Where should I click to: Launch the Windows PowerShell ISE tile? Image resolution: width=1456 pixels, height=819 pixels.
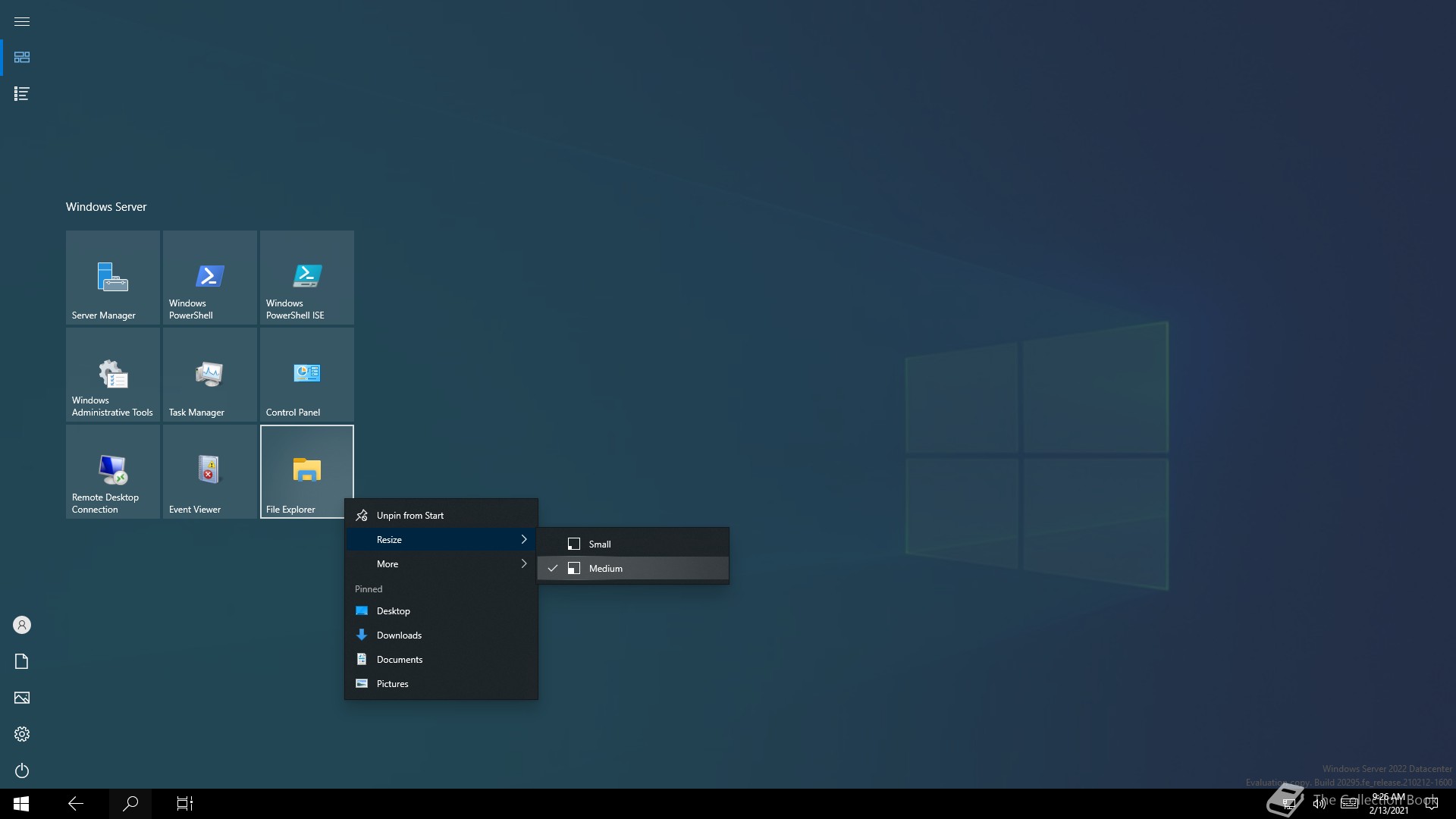click(307, 278)
